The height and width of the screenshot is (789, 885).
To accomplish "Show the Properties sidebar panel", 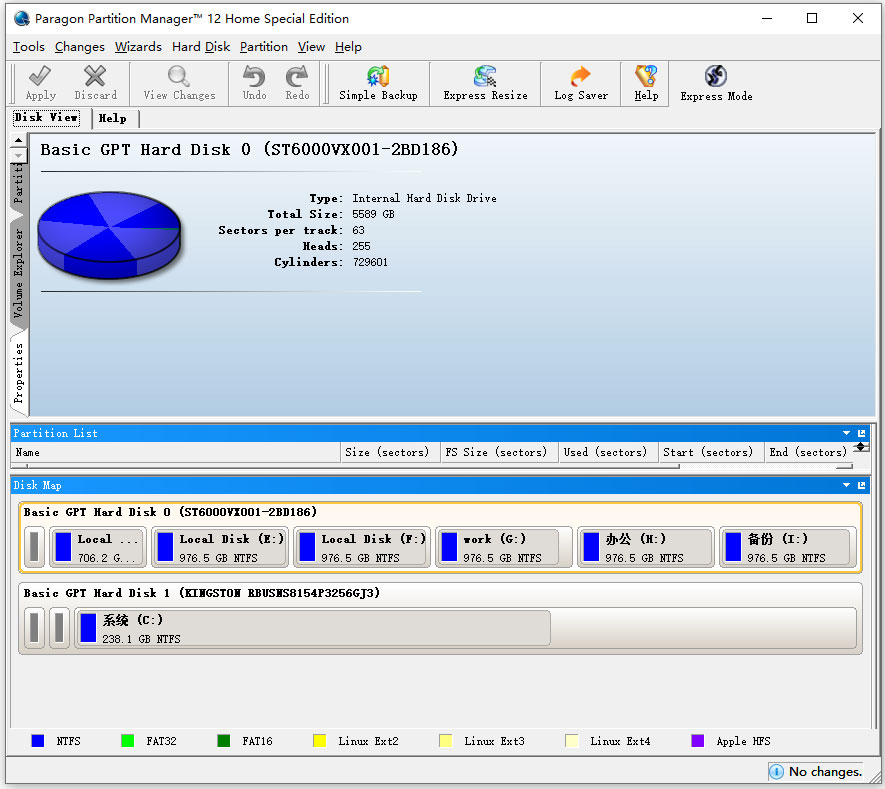I will click(18, 370).
